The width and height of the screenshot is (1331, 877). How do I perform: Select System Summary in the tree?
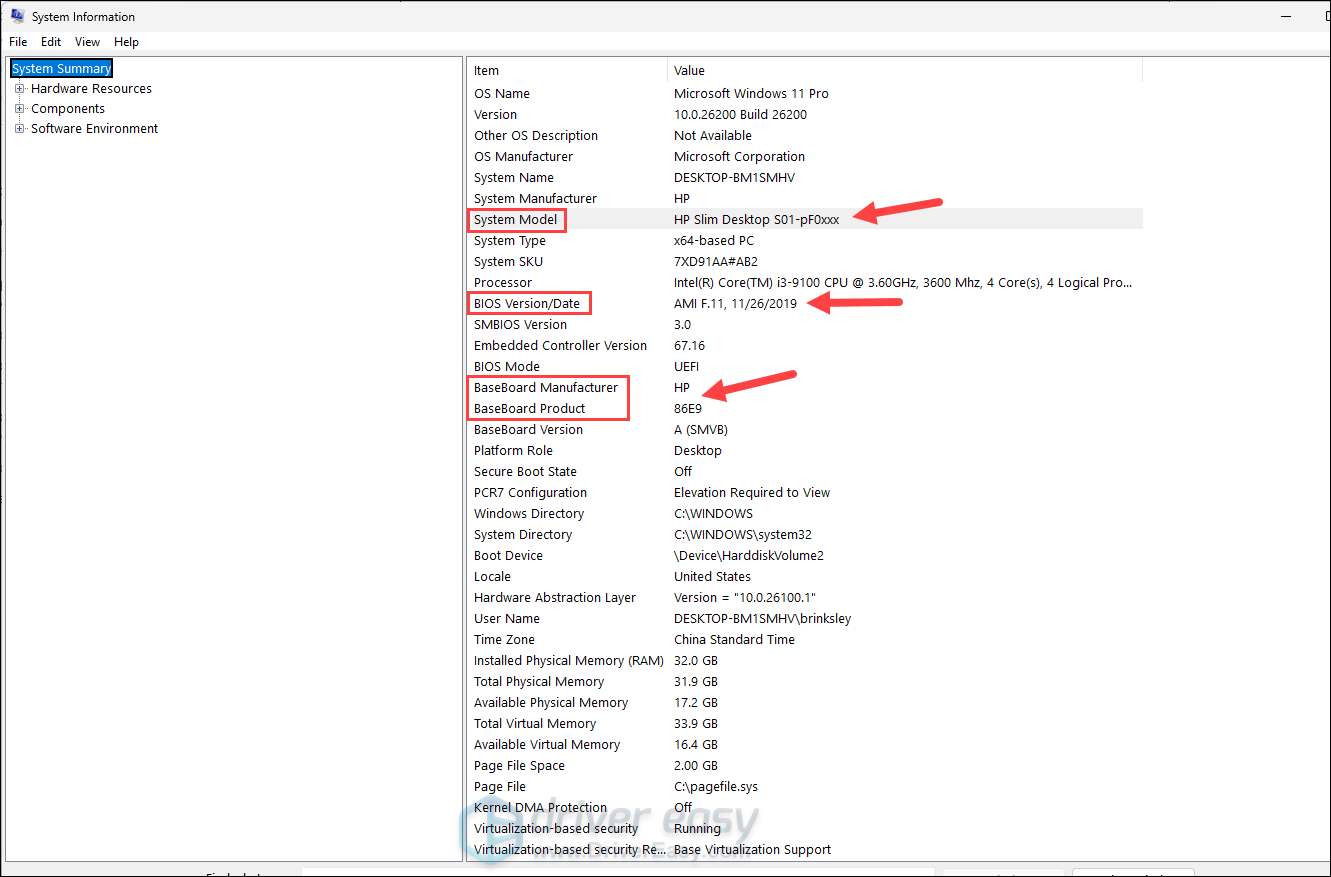pos(62,68)
